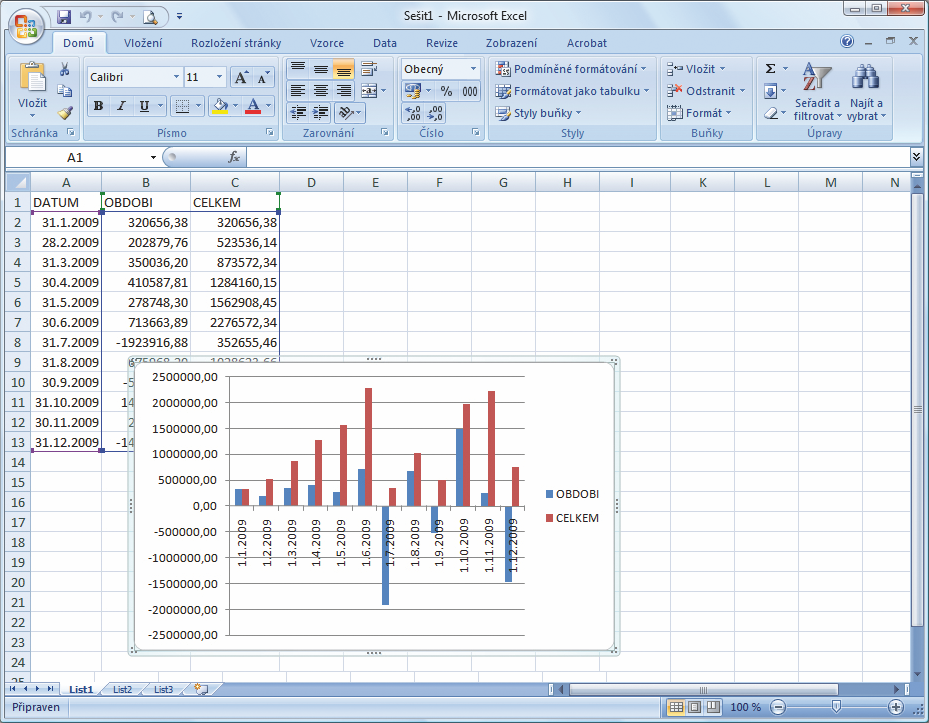
Task: Cut selection with the scissors icon
Action: (65, 69)
